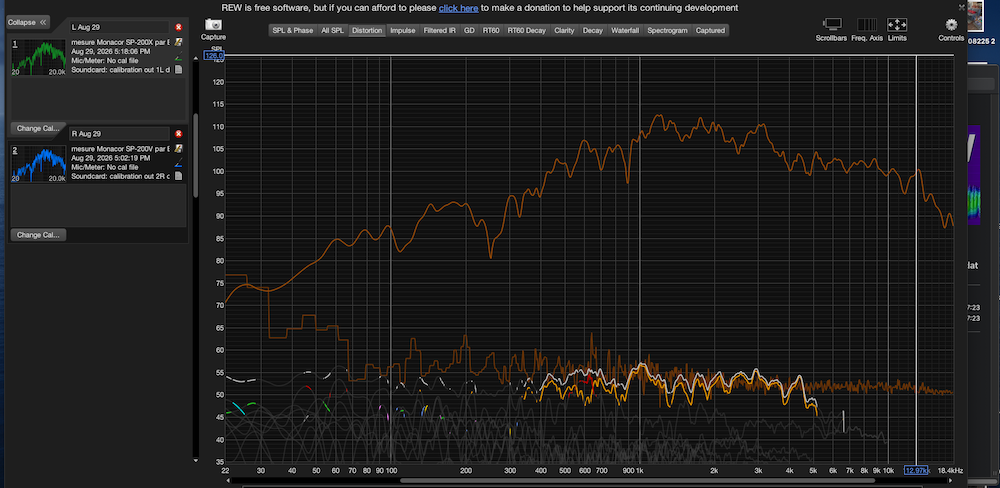Select the RT60 Decay tab

(x=527, y=30)
